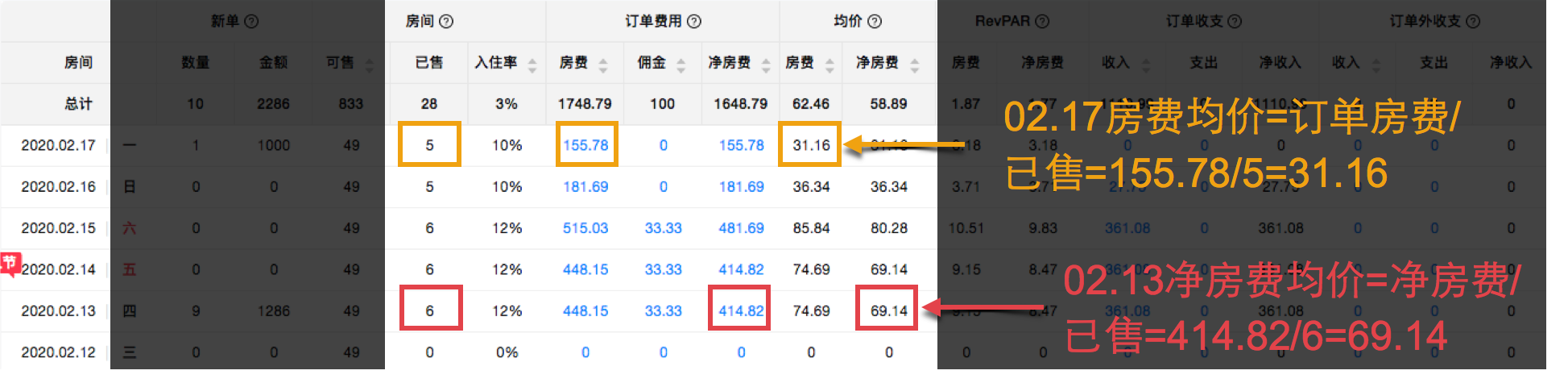Image resolution: width=1568 pixels, height=383 pixels.
Task: Click 414.82 net room fee for 02.13
Action: [741, 310]
